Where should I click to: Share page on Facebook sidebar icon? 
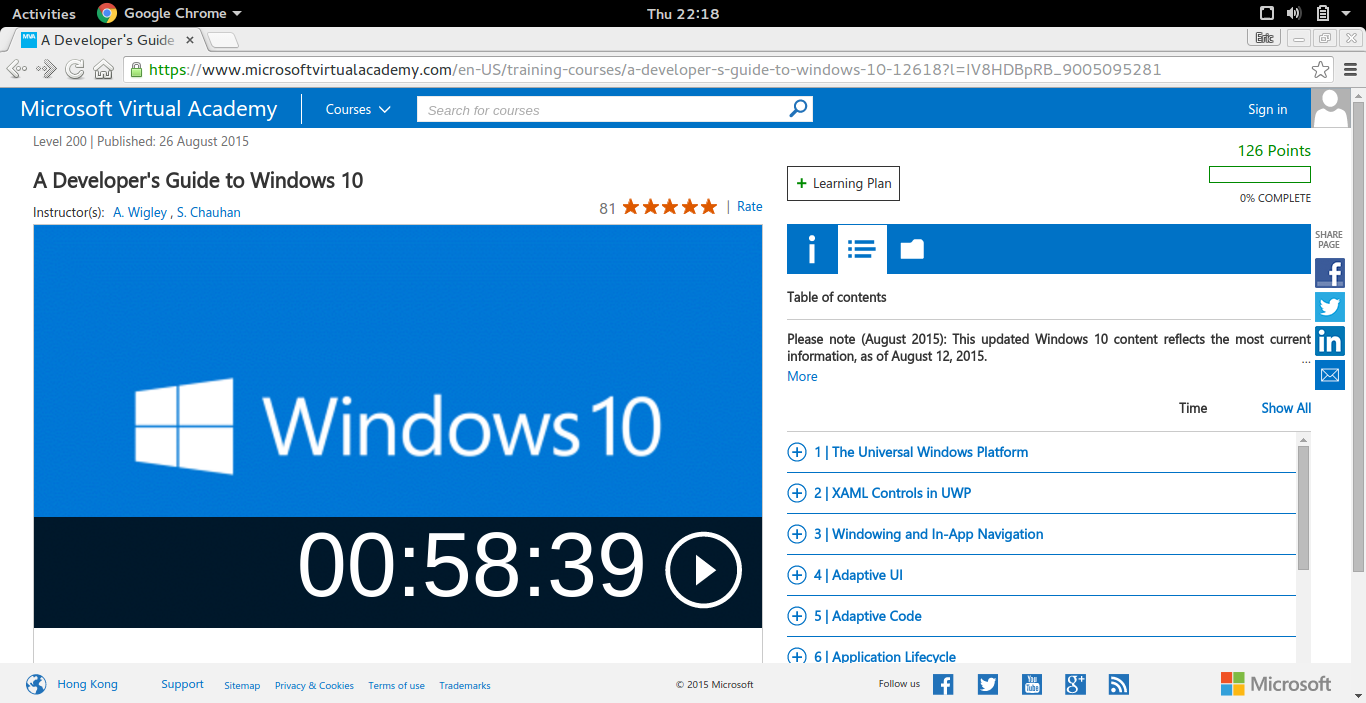[1329, 273]
